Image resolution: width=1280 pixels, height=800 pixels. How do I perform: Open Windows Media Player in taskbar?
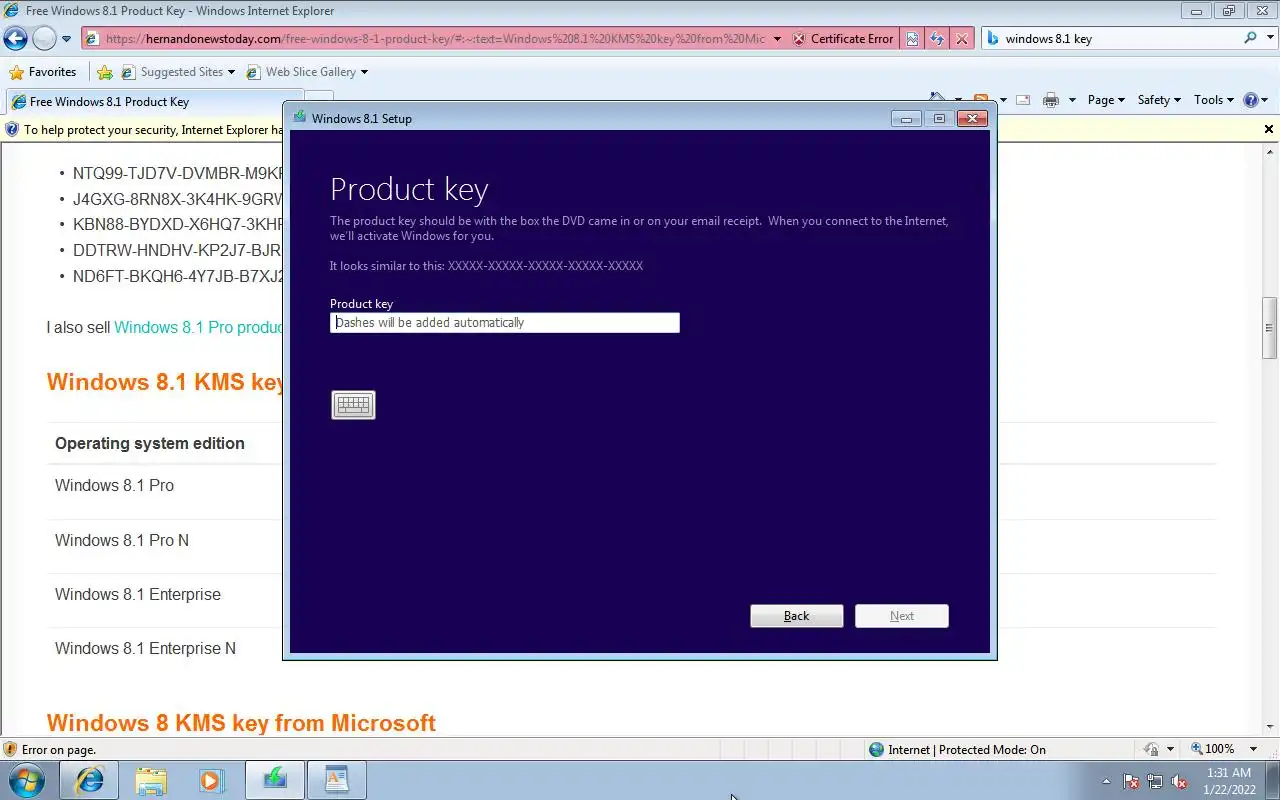pyautogui.click(x=211, y=780)
